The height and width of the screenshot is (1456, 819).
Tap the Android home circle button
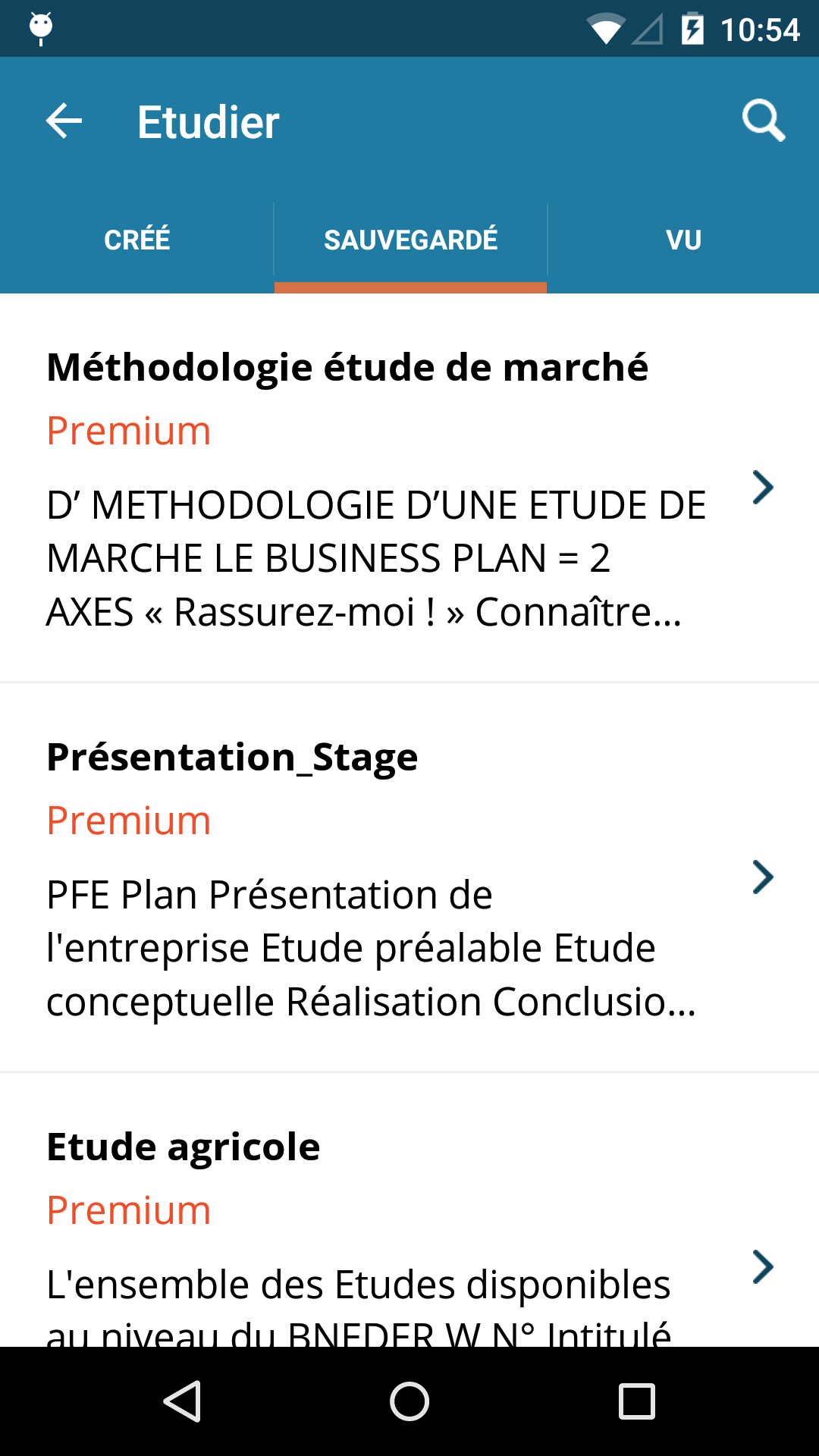[x=409, y=1401]
